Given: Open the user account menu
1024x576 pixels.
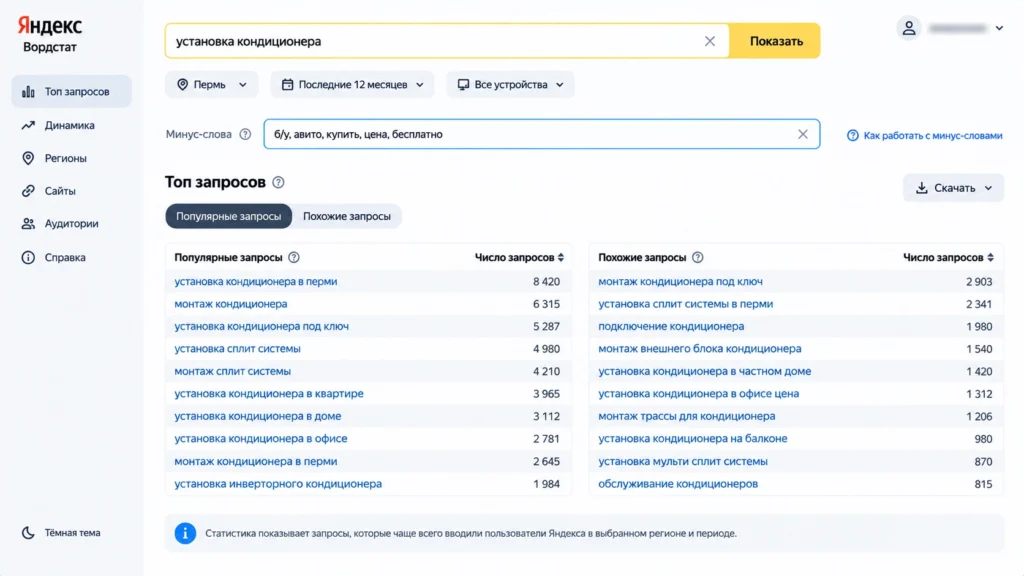Looking at the screenshot, I should tap(999, 28).
